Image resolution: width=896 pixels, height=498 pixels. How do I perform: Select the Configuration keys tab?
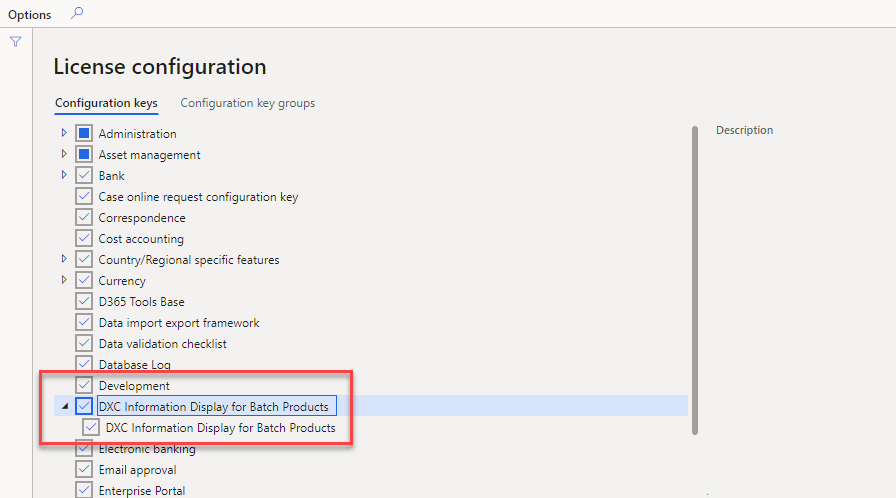pos(106,103)
